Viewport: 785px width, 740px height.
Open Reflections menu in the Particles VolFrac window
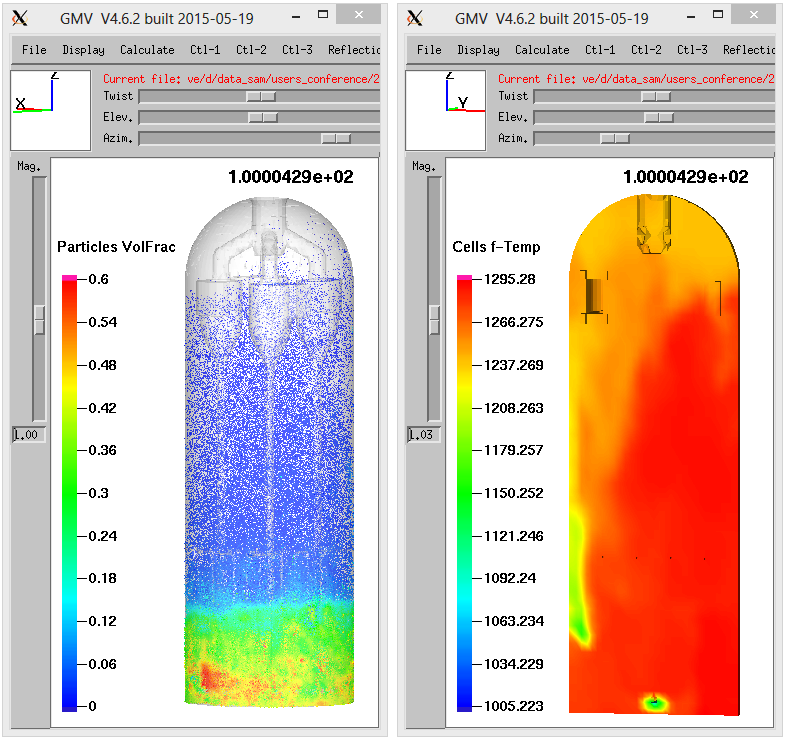pyautogui.click(x=354, y=50)
